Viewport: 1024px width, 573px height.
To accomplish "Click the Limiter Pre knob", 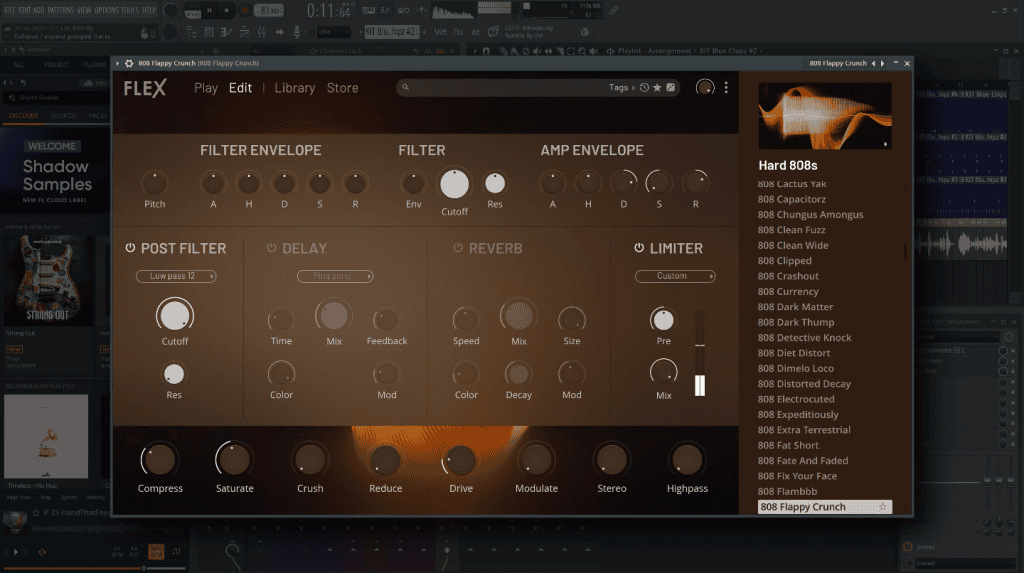I will click(663, 319).
